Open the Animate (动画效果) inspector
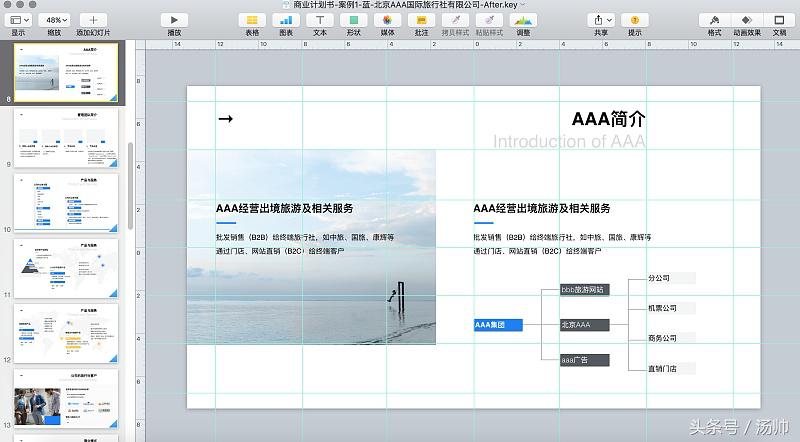800x442 pixels. click(x=747, y=20)
